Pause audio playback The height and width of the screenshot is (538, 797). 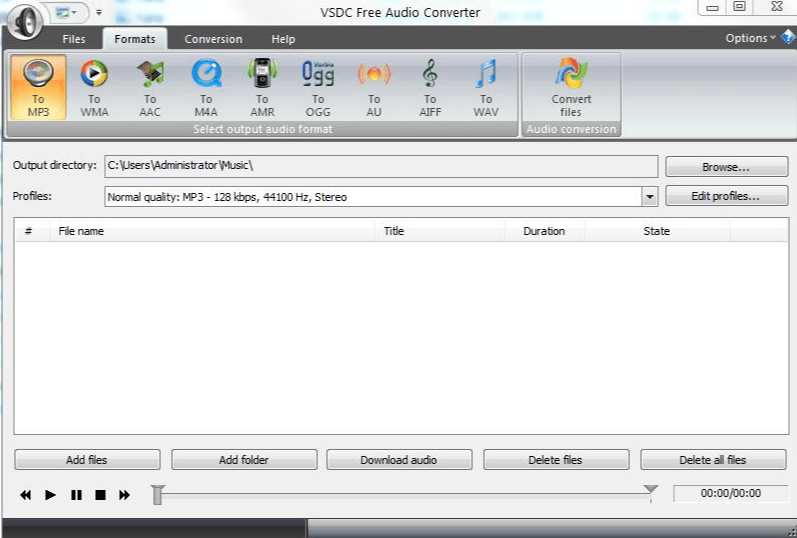pyautogui.click(x=76, y=495)
